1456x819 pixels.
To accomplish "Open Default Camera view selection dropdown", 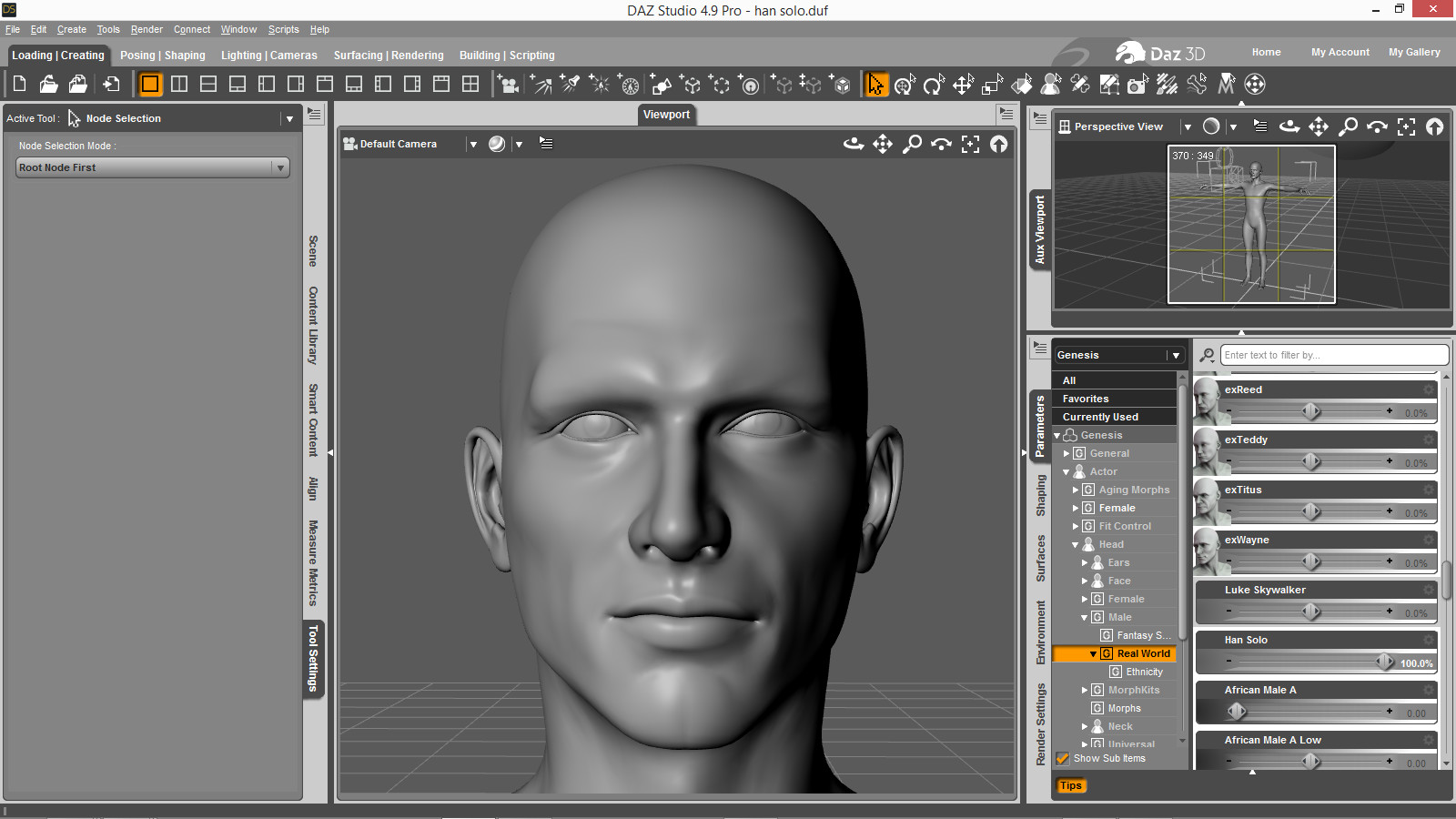I will click(x=473, y=144).
